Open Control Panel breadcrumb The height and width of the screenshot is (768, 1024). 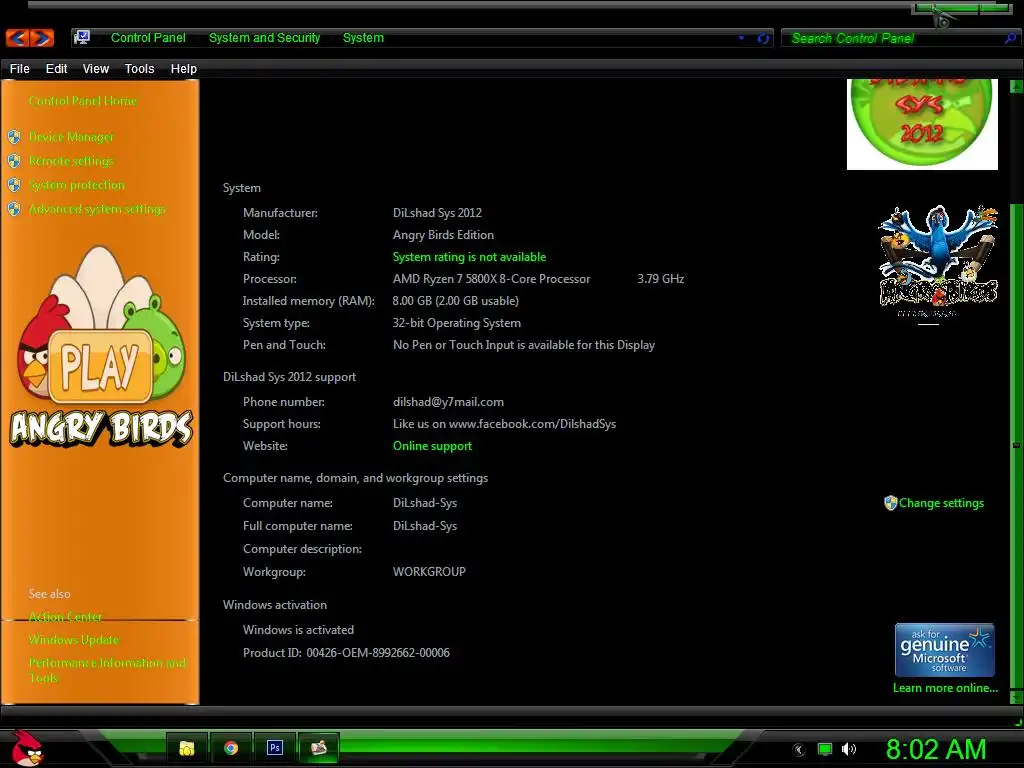click(x=148, y=38)
